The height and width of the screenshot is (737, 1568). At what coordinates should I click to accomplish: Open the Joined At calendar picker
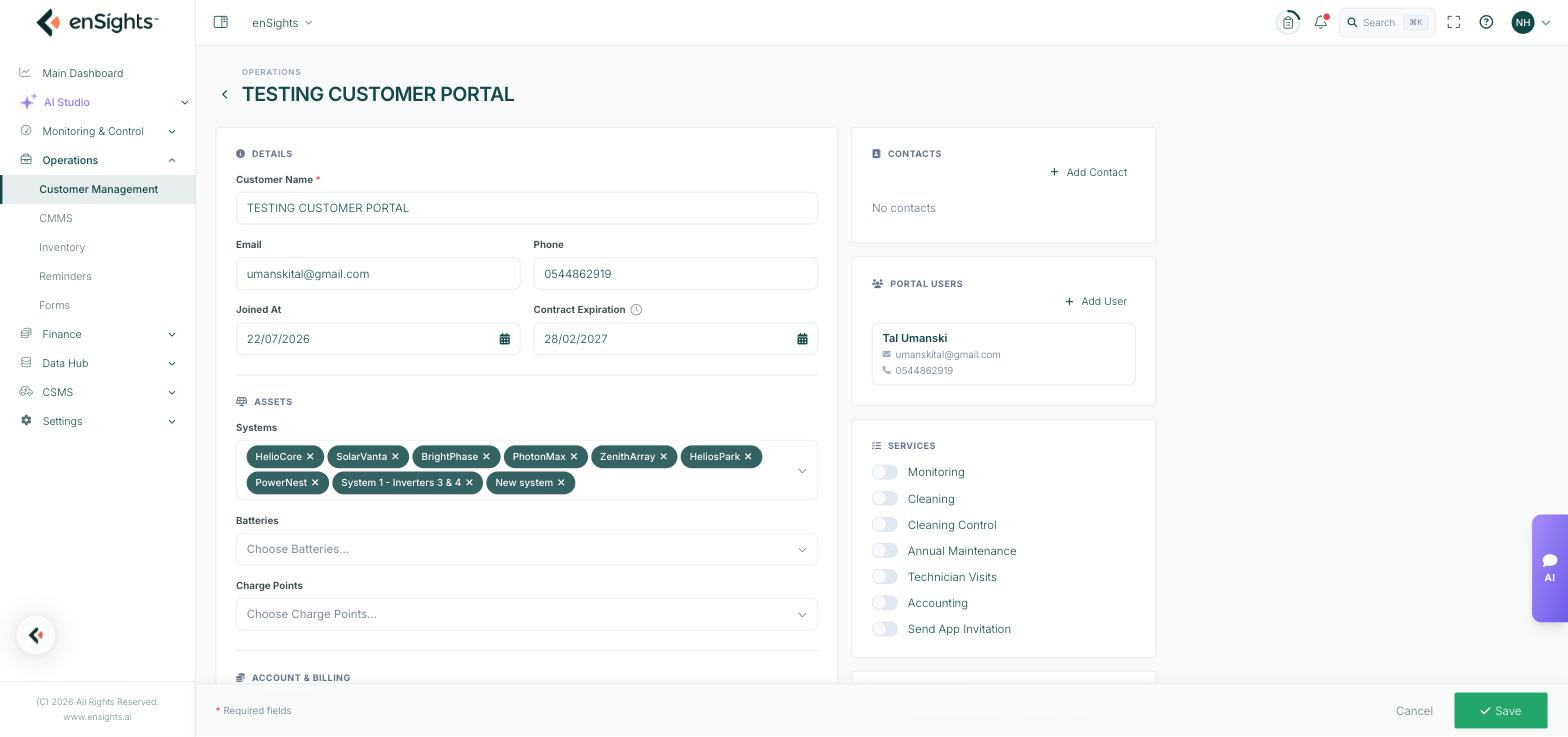click(505, 339)
